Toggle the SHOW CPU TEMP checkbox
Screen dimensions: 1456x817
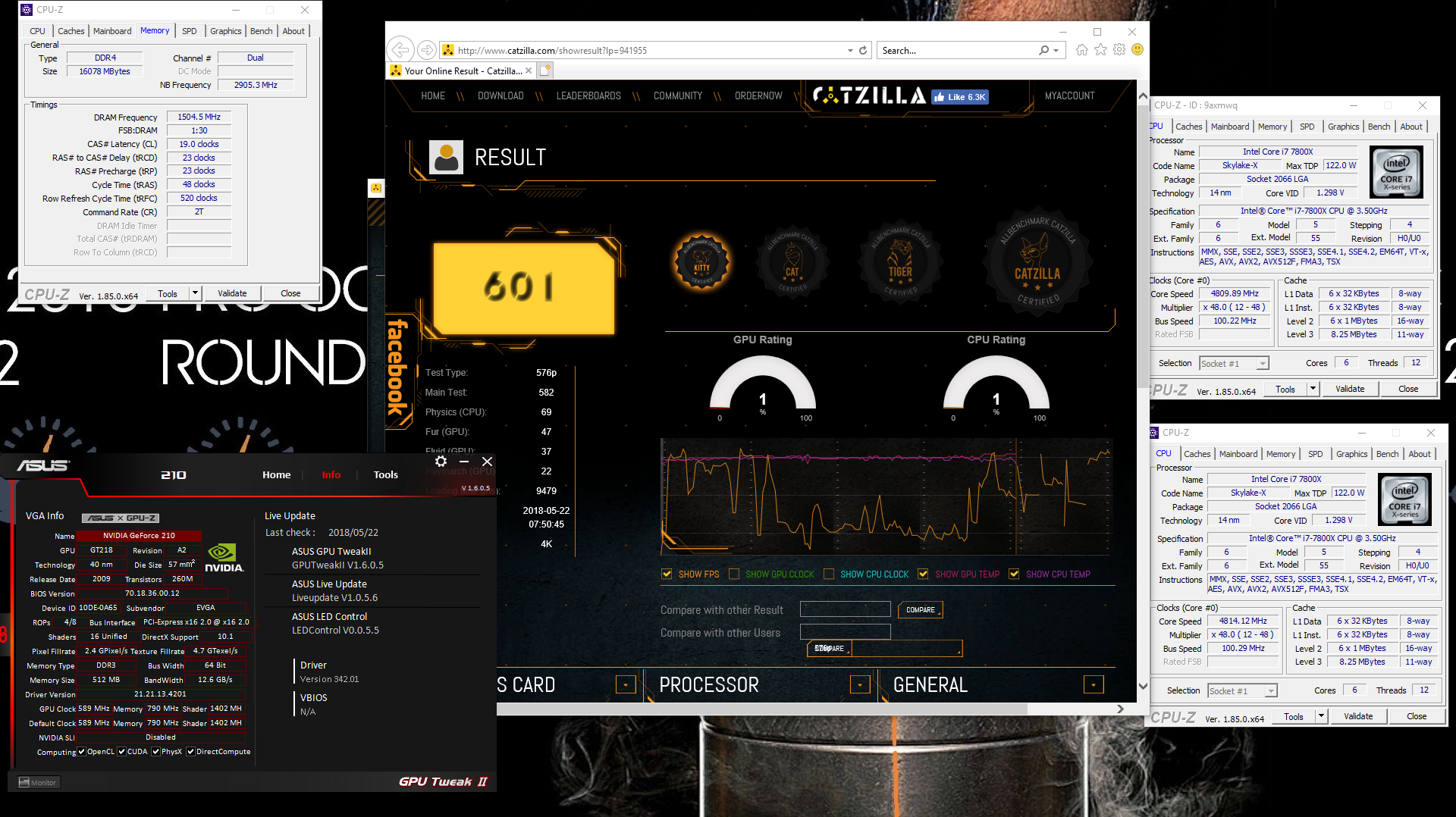point(1014,574)
